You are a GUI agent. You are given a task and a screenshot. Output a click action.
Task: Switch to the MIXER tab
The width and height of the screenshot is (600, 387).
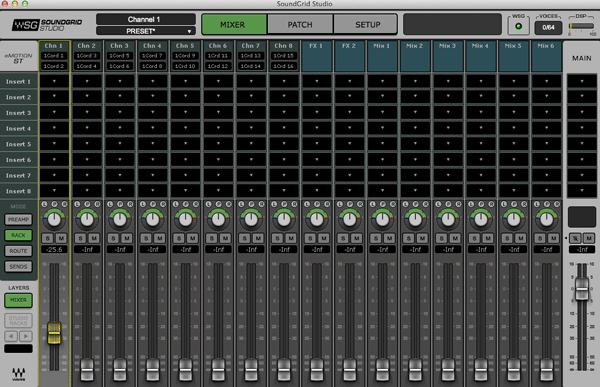(234, 24)
